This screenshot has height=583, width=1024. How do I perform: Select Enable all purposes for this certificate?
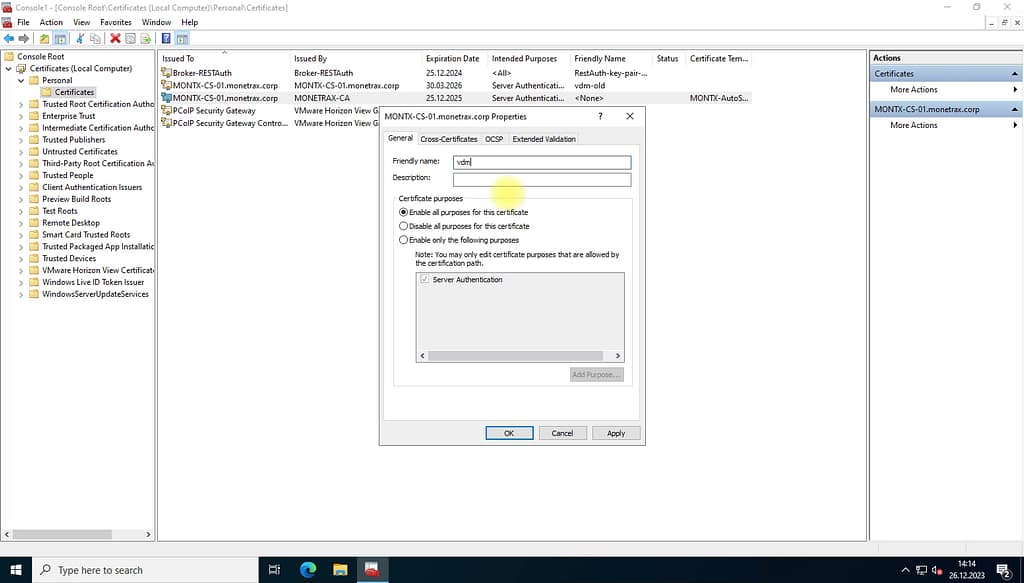(404, 212)
